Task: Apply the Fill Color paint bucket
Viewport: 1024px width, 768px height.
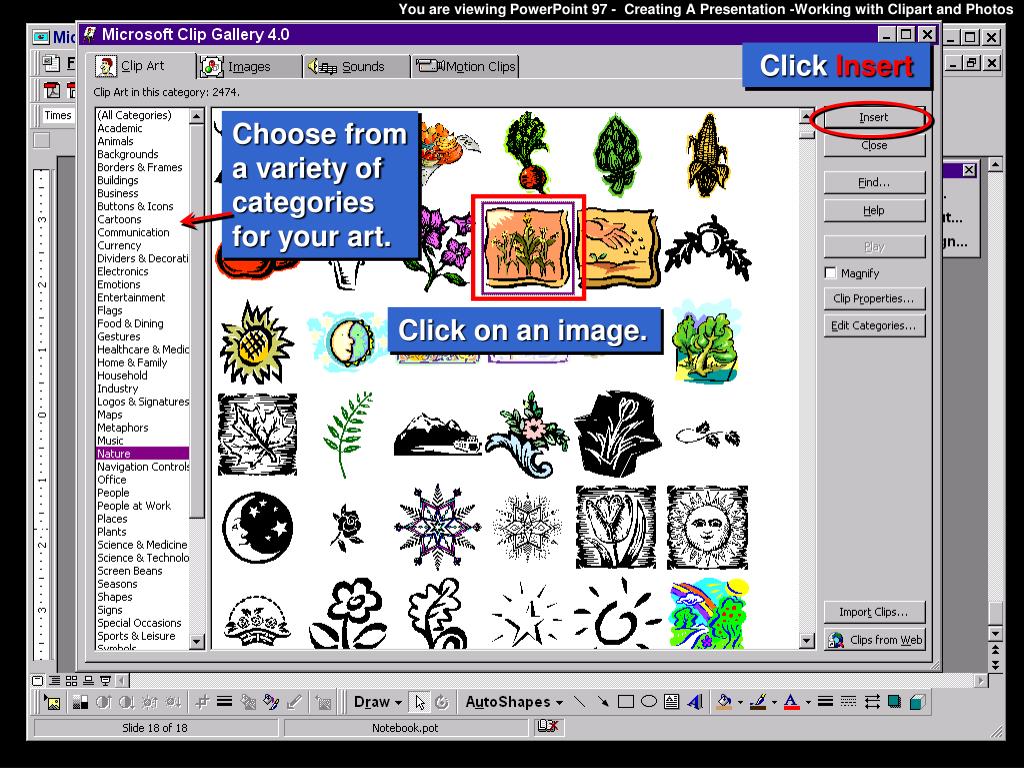Action: [x=724, y=702]
